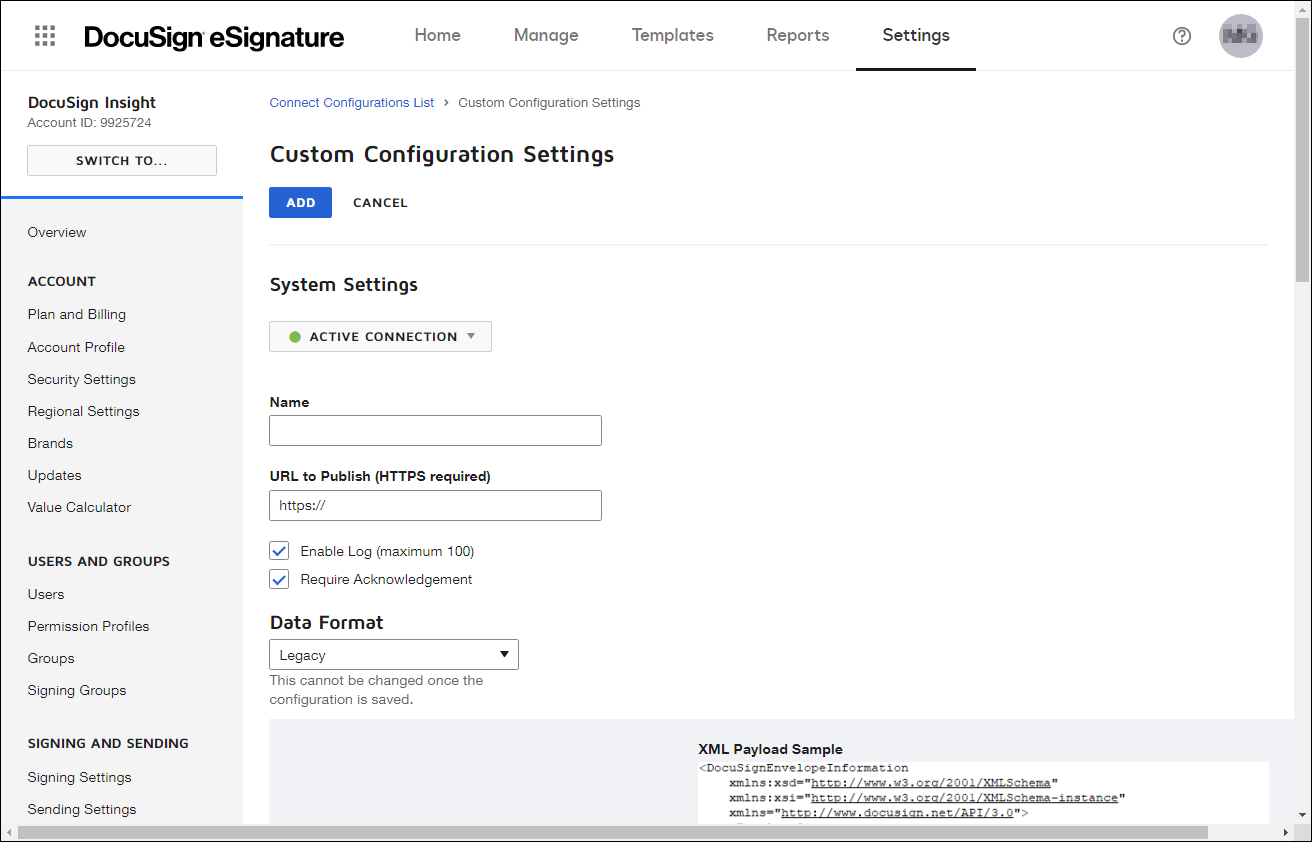Click the horizontal page scrollbar thumb
The height and width of the screenshot is (842, 1312).
[612, 832]
